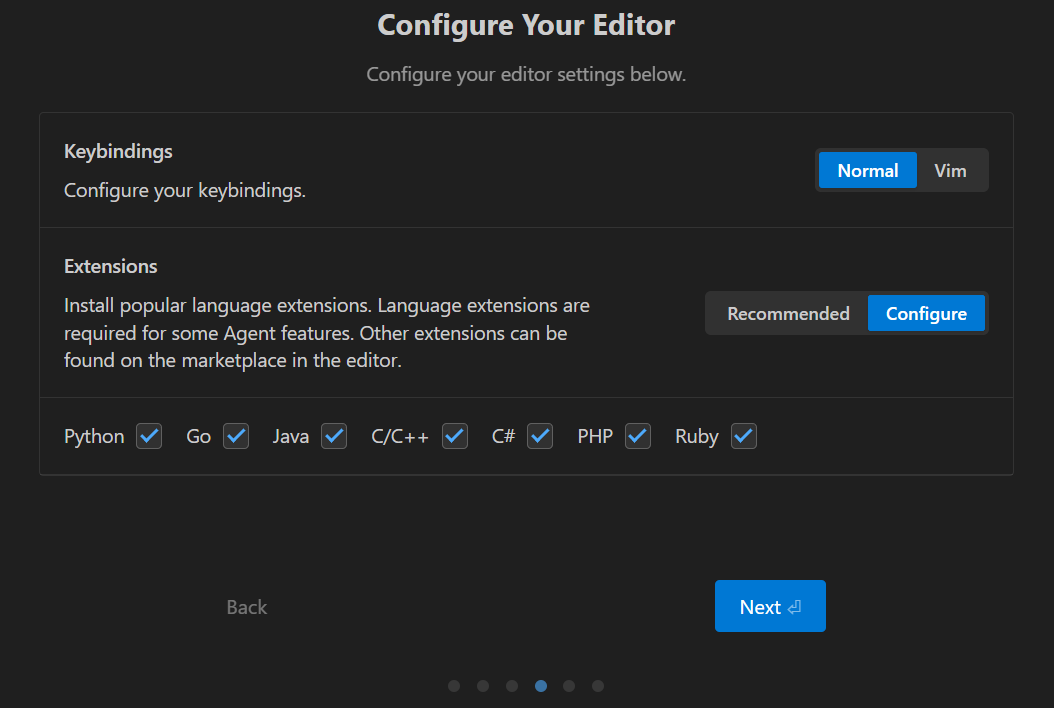The height and width of the screenshot is (708, 1054).
Task: Uncheck the PHP extension checkbox
Action: click(x=638, y=436)
